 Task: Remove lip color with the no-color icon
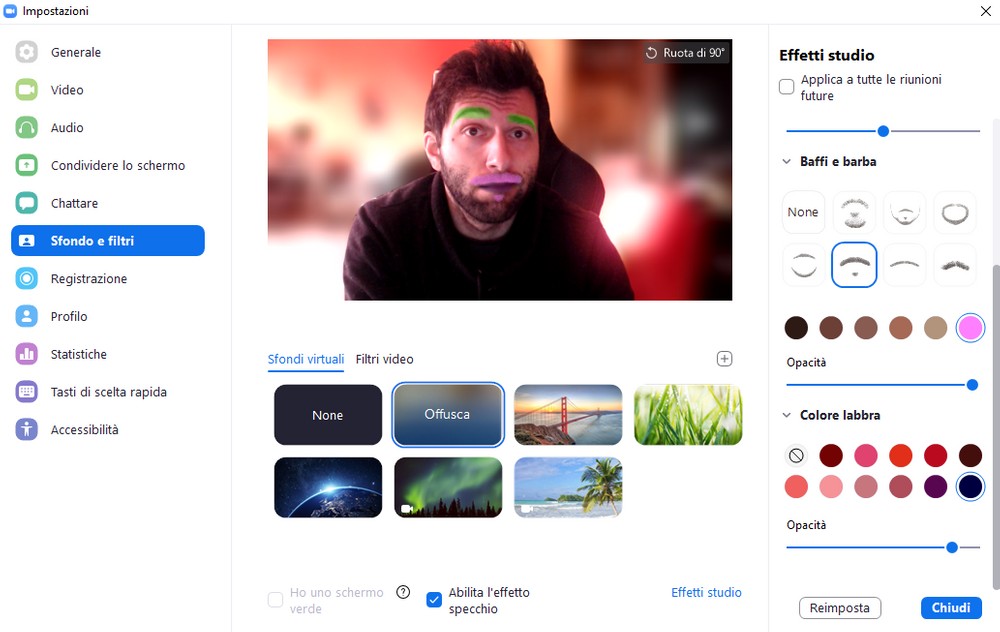pyautogui.click(x=796, y=455)
